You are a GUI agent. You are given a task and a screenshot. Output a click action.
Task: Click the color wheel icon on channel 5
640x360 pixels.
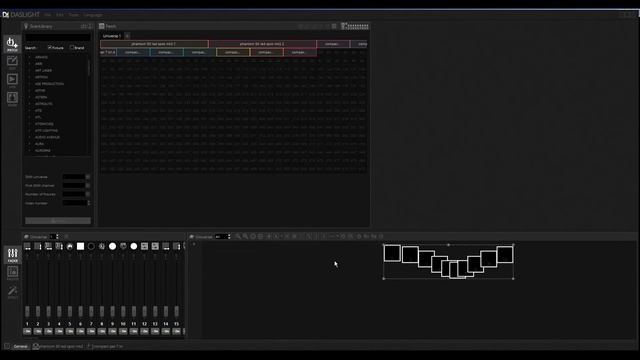(x=70, y=246)
